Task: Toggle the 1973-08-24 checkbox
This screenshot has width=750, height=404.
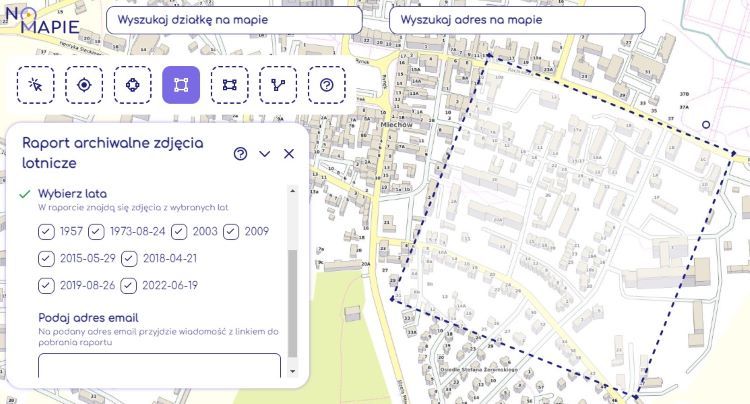Action: 96,232
